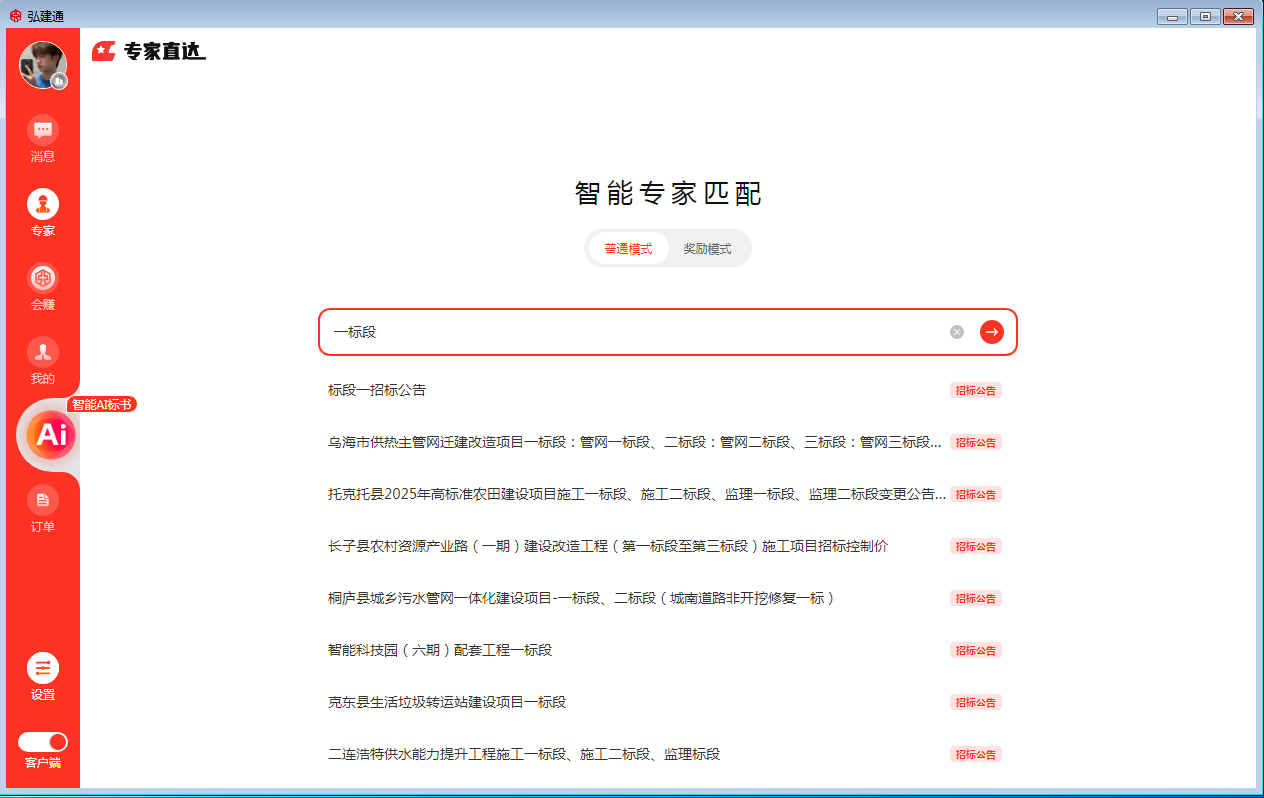
Task: Click the 招标公告 tag on the first result
Action: click(x=975, y=390)
